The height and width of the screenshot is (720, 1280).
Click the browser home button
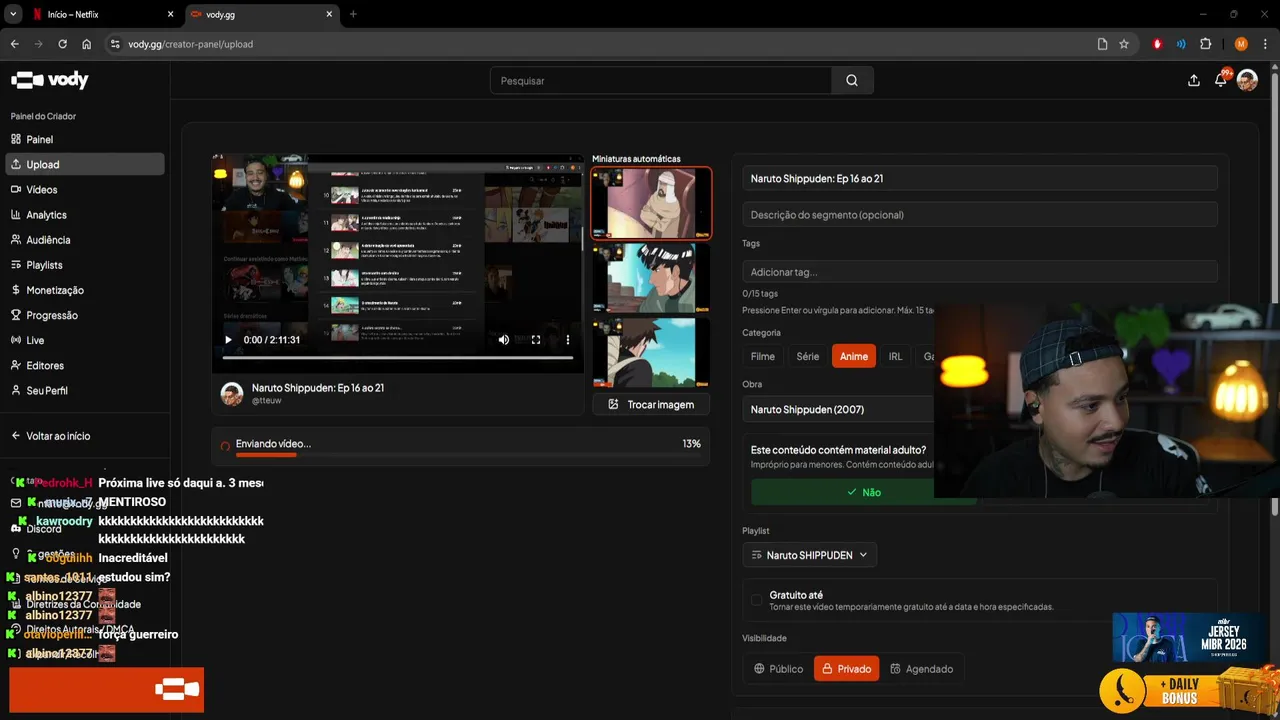coord(86,44)
